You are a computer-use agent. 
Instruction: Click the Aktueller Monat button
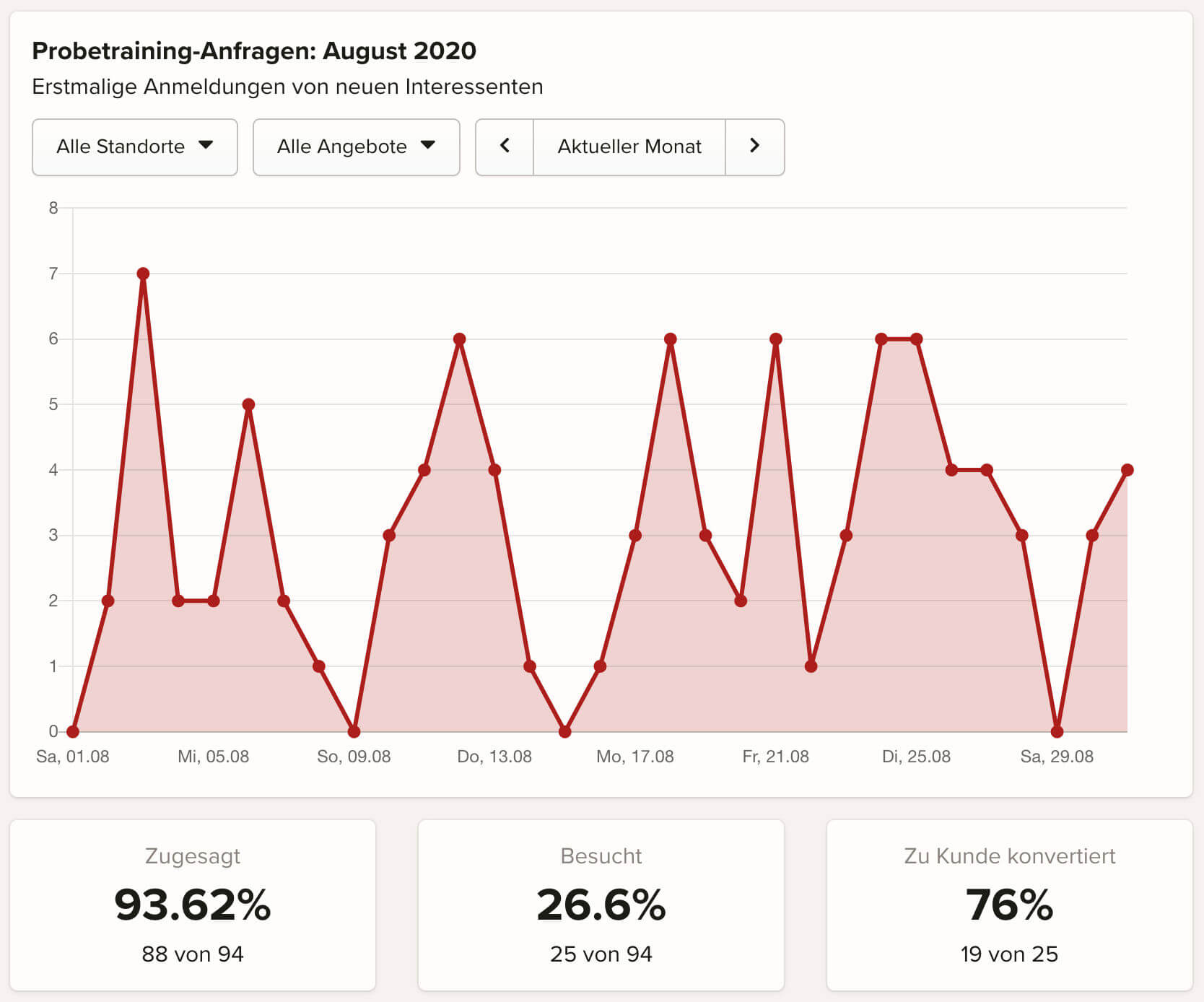click(x=629, y=147)
